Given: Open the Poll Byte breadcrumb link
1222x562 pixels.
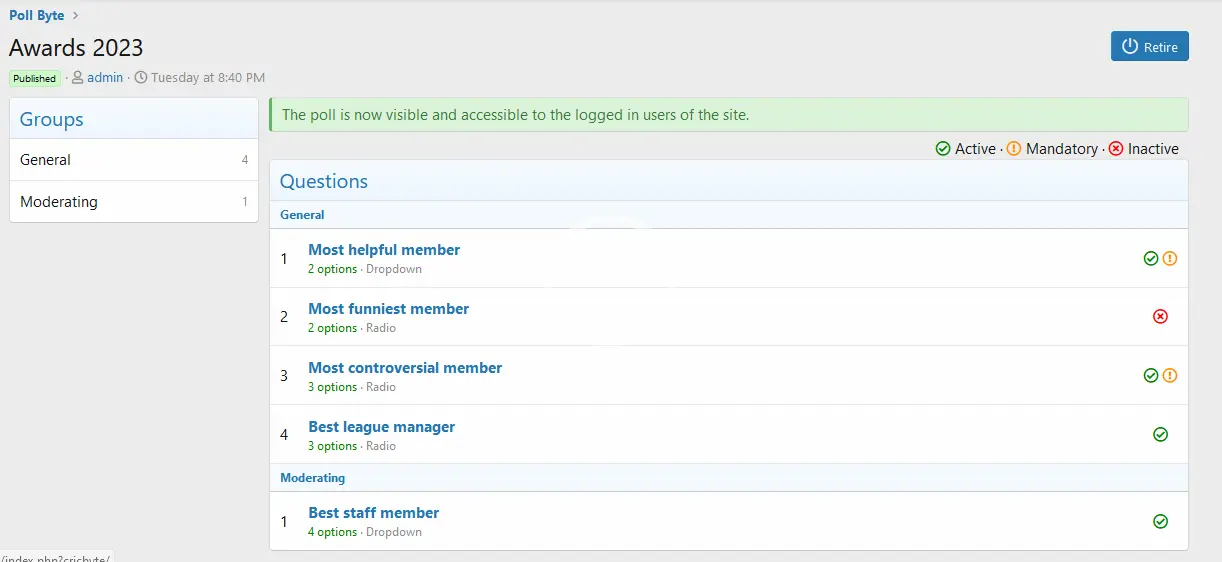Looking at the screenshot, I should coord(37,15).
